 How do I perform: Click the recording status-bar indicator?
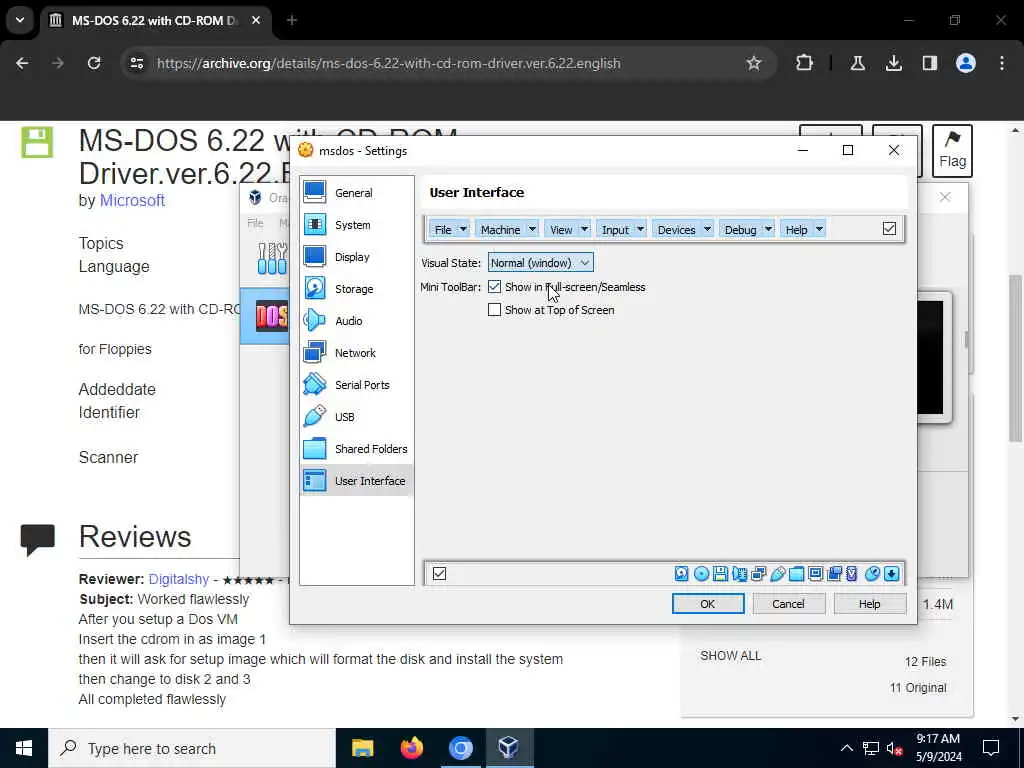(834, 573)
